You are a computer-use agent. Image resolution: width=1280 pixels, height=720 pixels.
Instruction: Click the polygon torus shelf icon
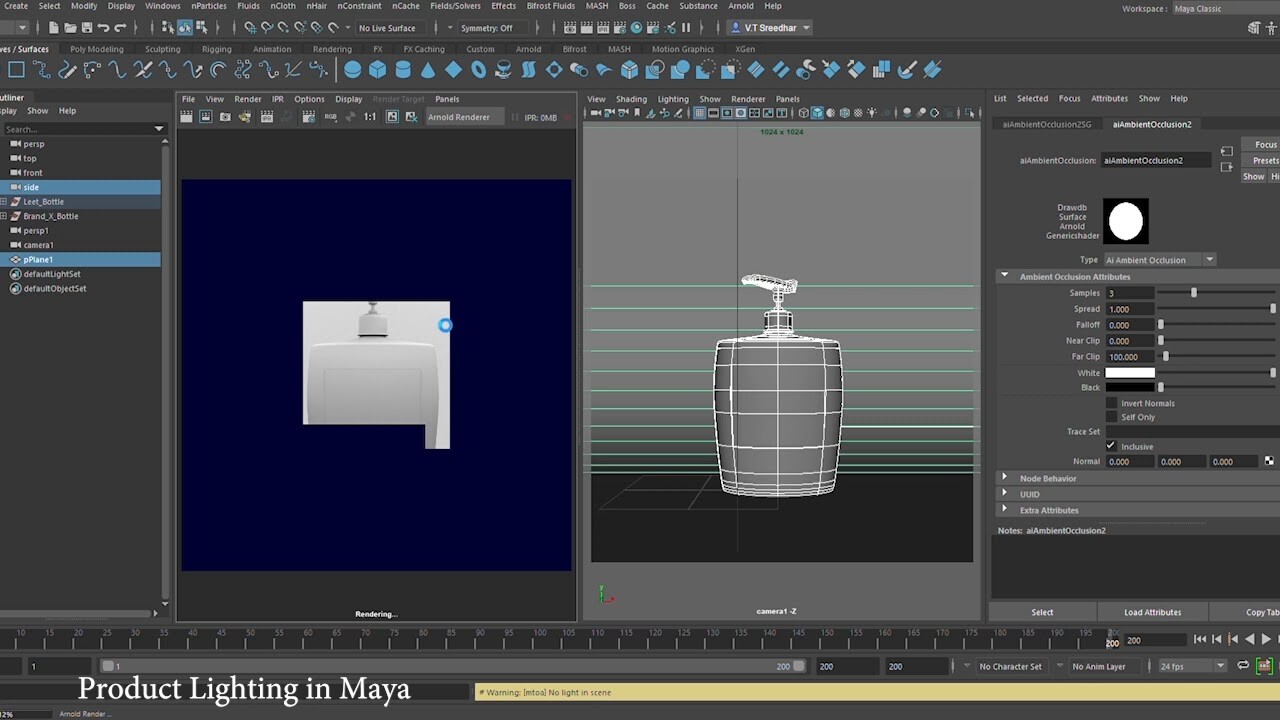point(478,69)
